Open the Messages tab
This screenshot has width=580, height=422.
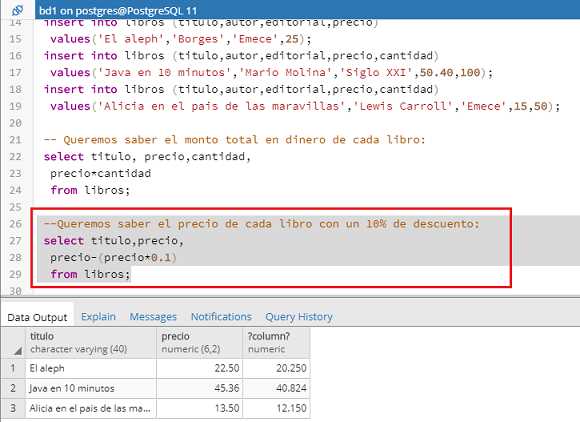[153, 317]
